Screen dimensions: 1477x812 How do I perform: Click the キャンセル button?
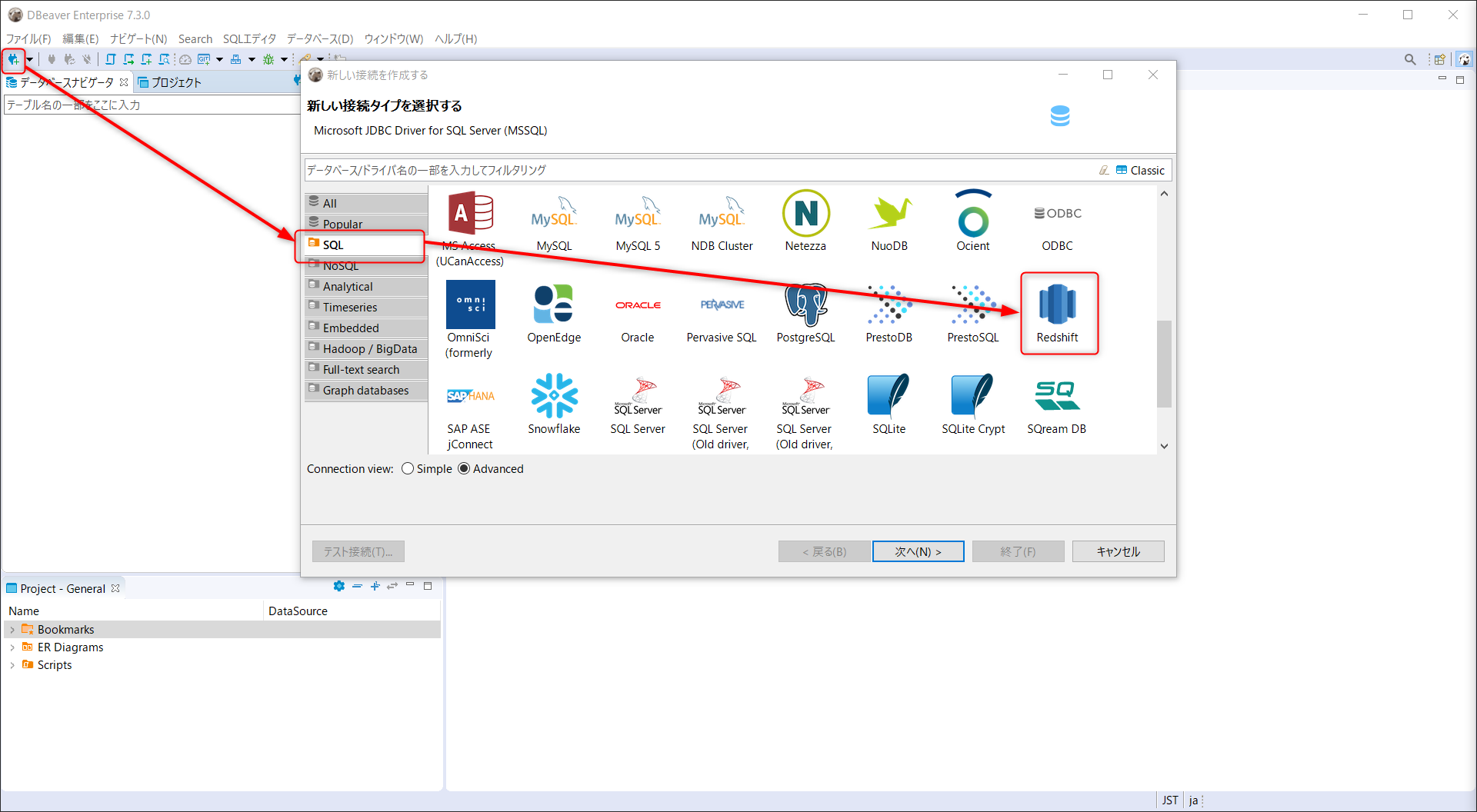1119,551
